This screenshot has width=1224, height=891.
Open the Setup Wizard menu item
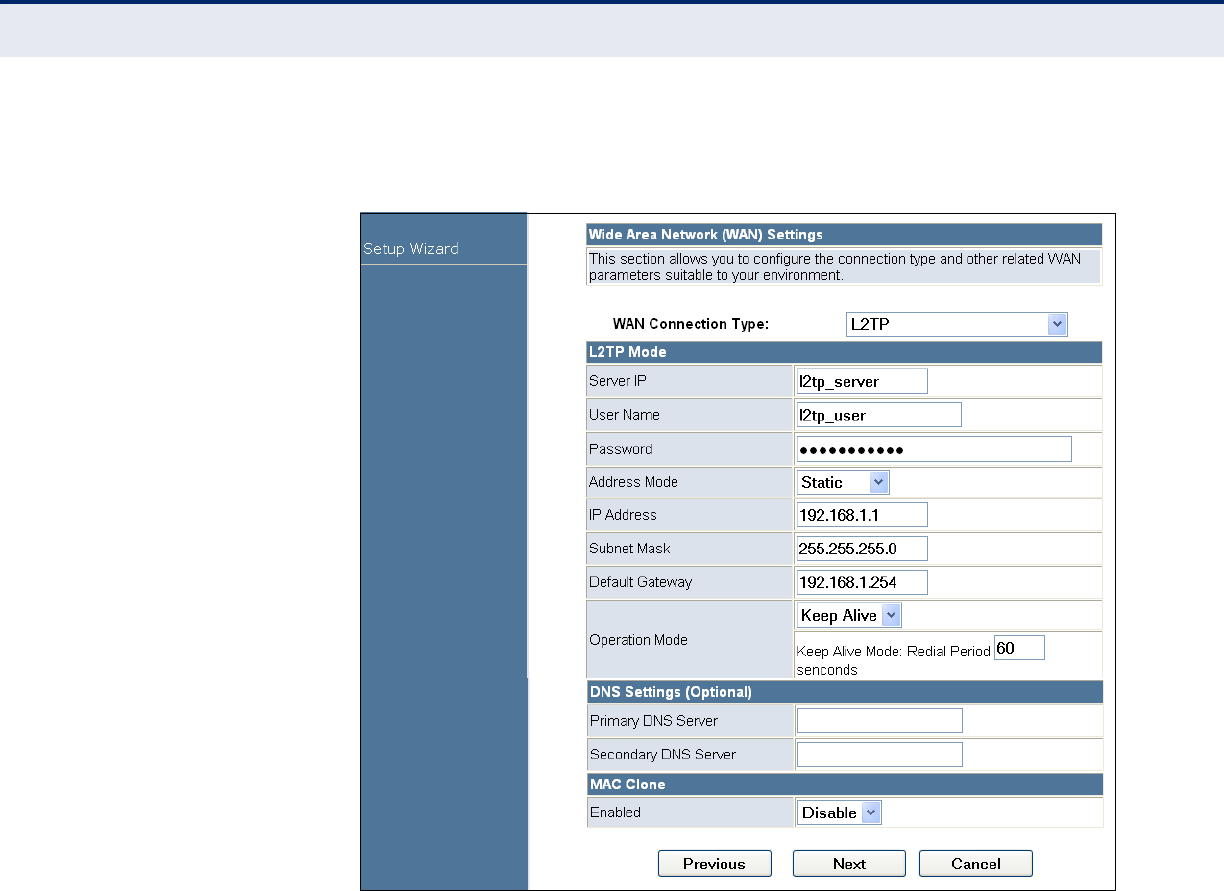411,249
